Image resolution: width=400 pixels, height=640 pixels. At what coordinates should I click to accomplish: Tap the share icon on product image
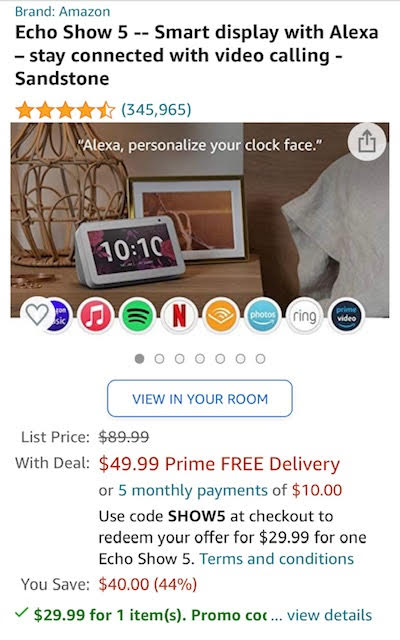coord(367,142)
